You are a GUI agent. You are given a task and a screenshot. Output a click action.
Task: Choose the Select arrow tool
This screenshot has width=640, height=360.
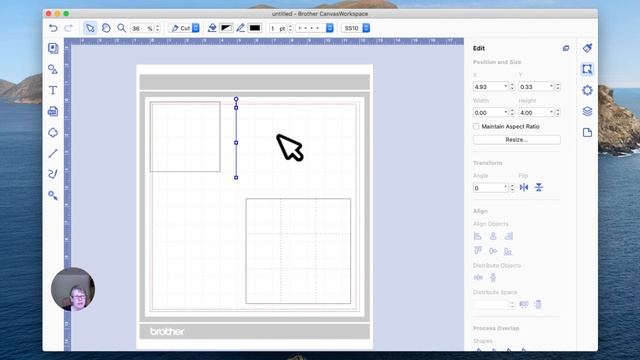coord(90,28)
